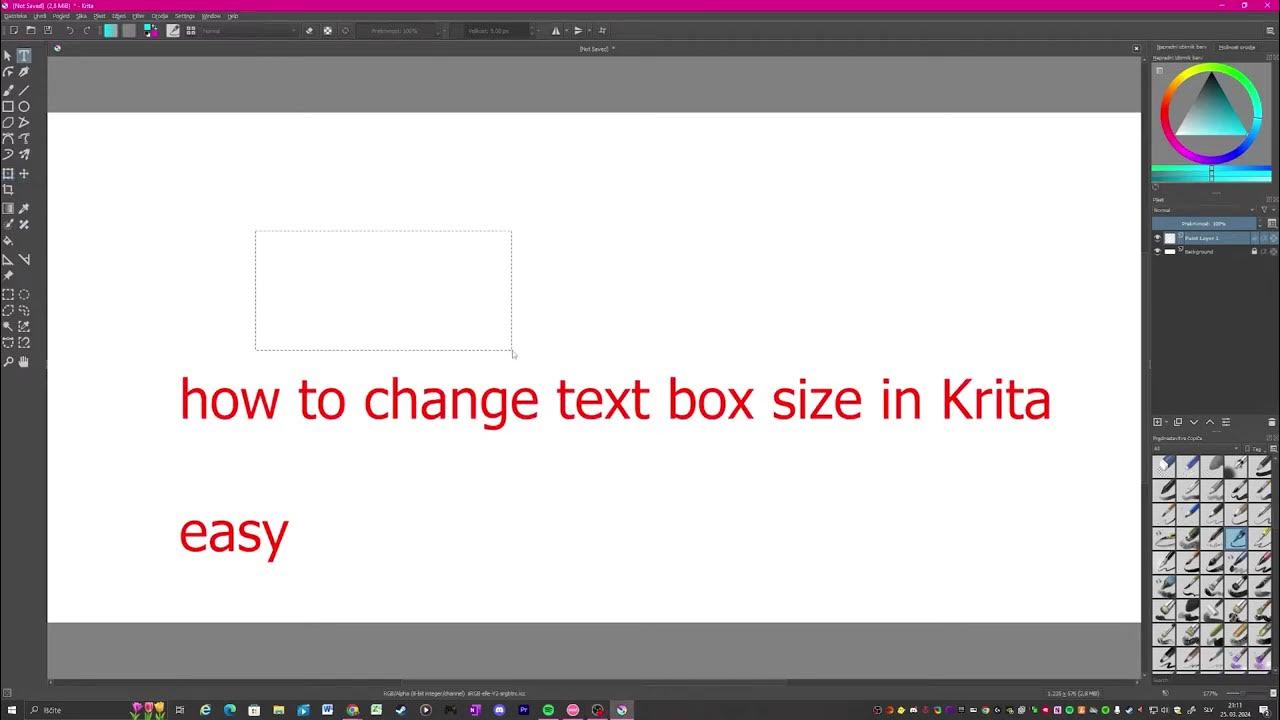This screenshot has width=1280, height=720.
Task: Toggle lock on the Background layer
Action: click(x=1254, y=251)
